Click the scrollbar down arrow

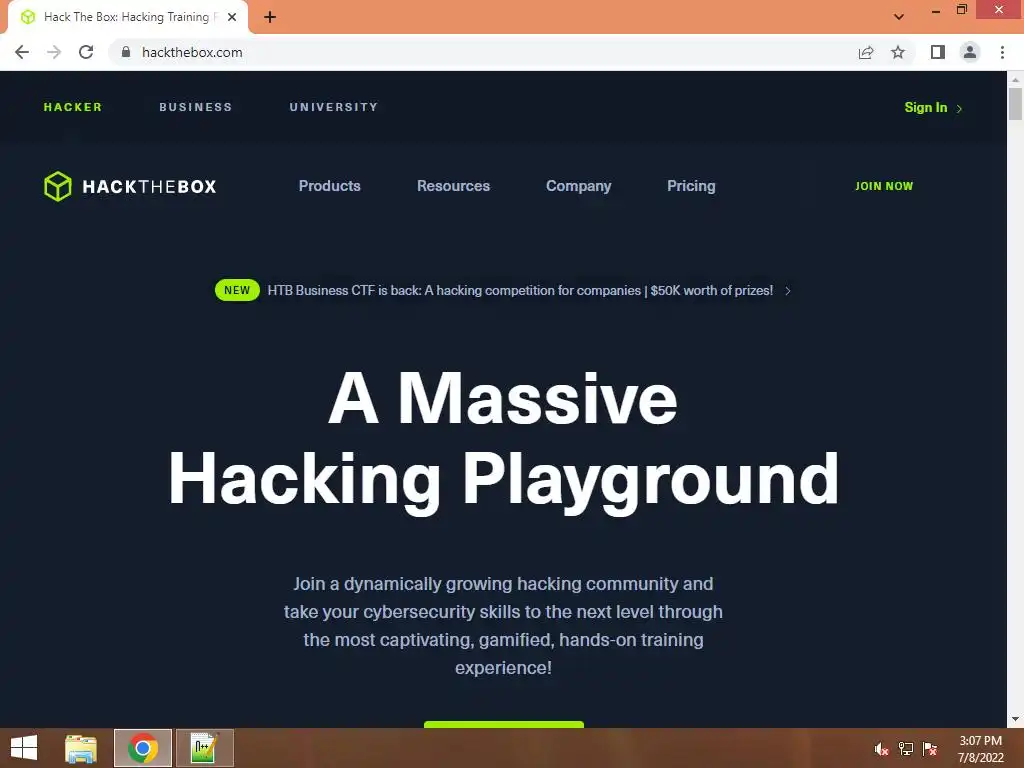[x=1016, y=719]
